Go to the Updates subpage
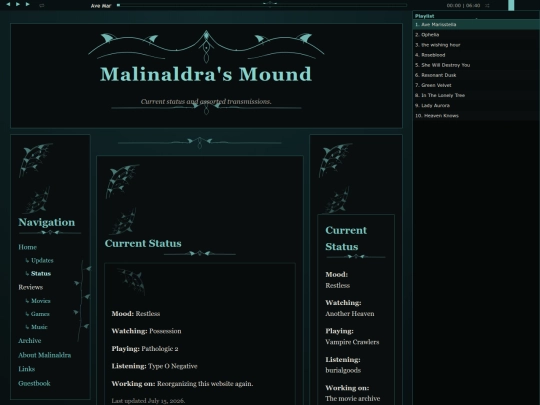540x405 pixels. click(x=42, y=260)
